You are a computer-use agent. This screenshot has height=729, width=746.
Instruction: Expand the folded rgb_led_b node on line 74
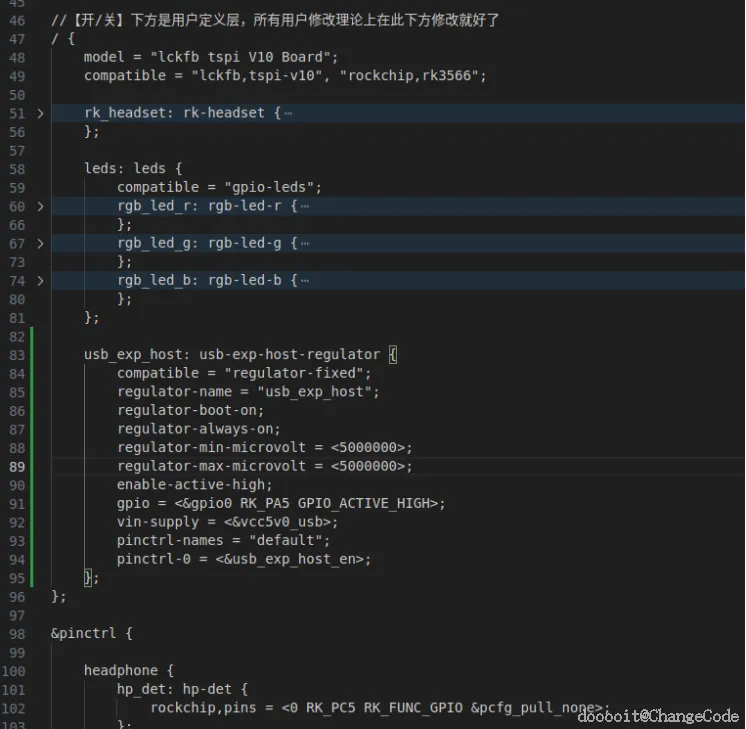tap(40, 281)
